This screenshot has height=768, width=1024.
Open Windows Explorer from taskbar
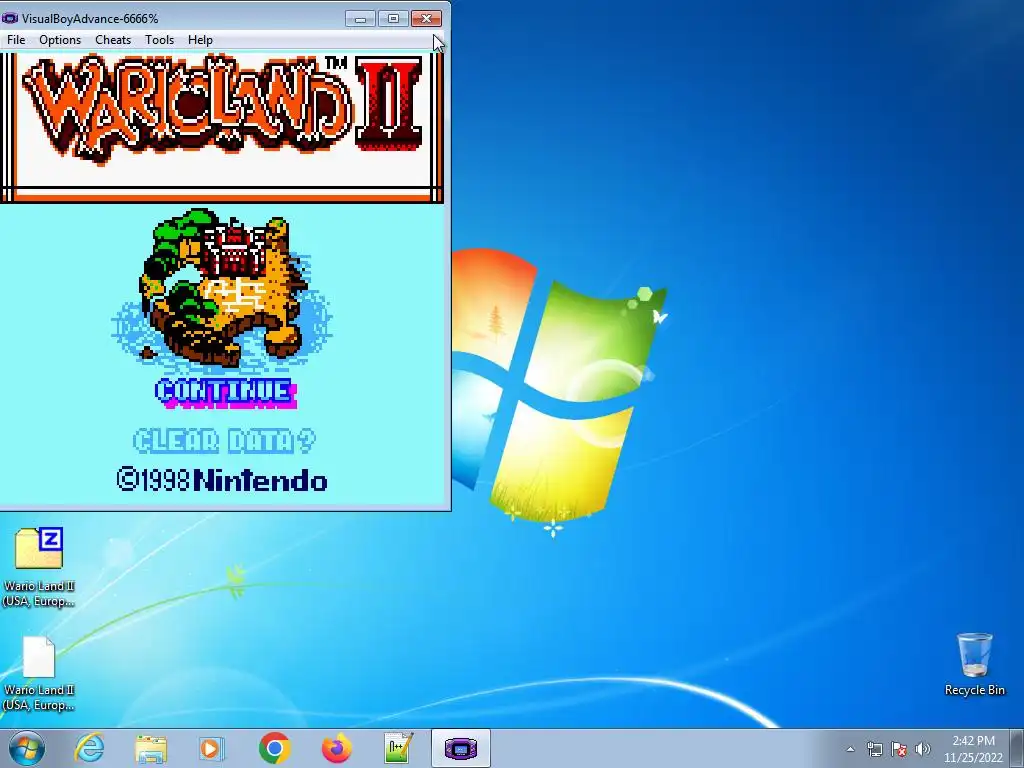coord(151,748)
